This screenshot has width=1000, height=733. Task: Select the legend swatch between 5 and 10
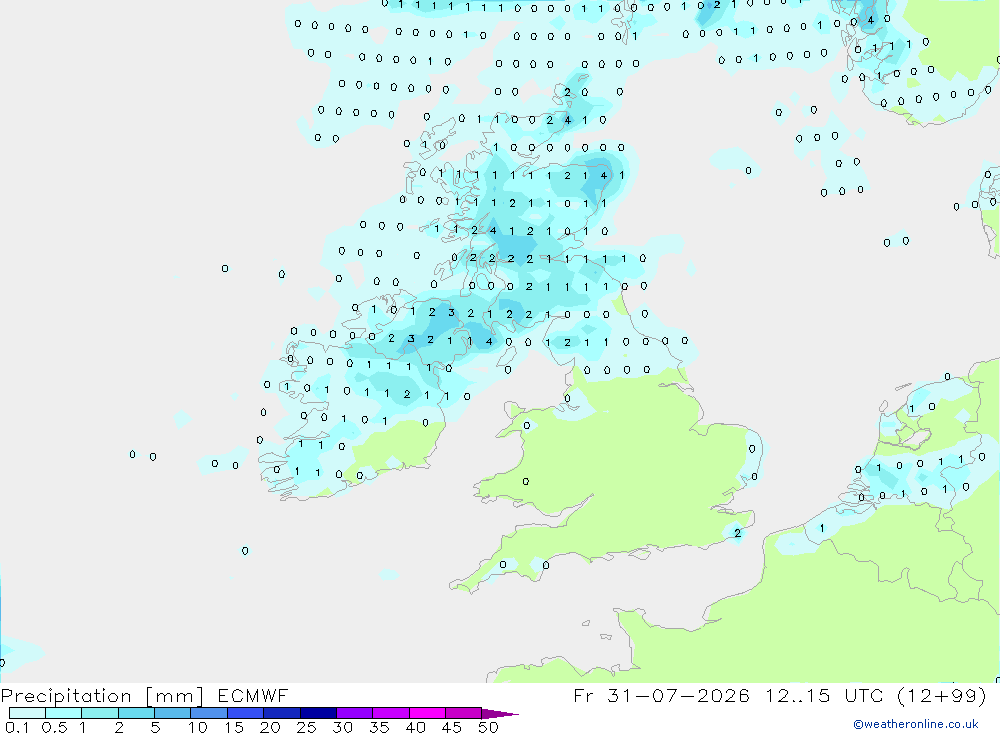coord(172,713)
